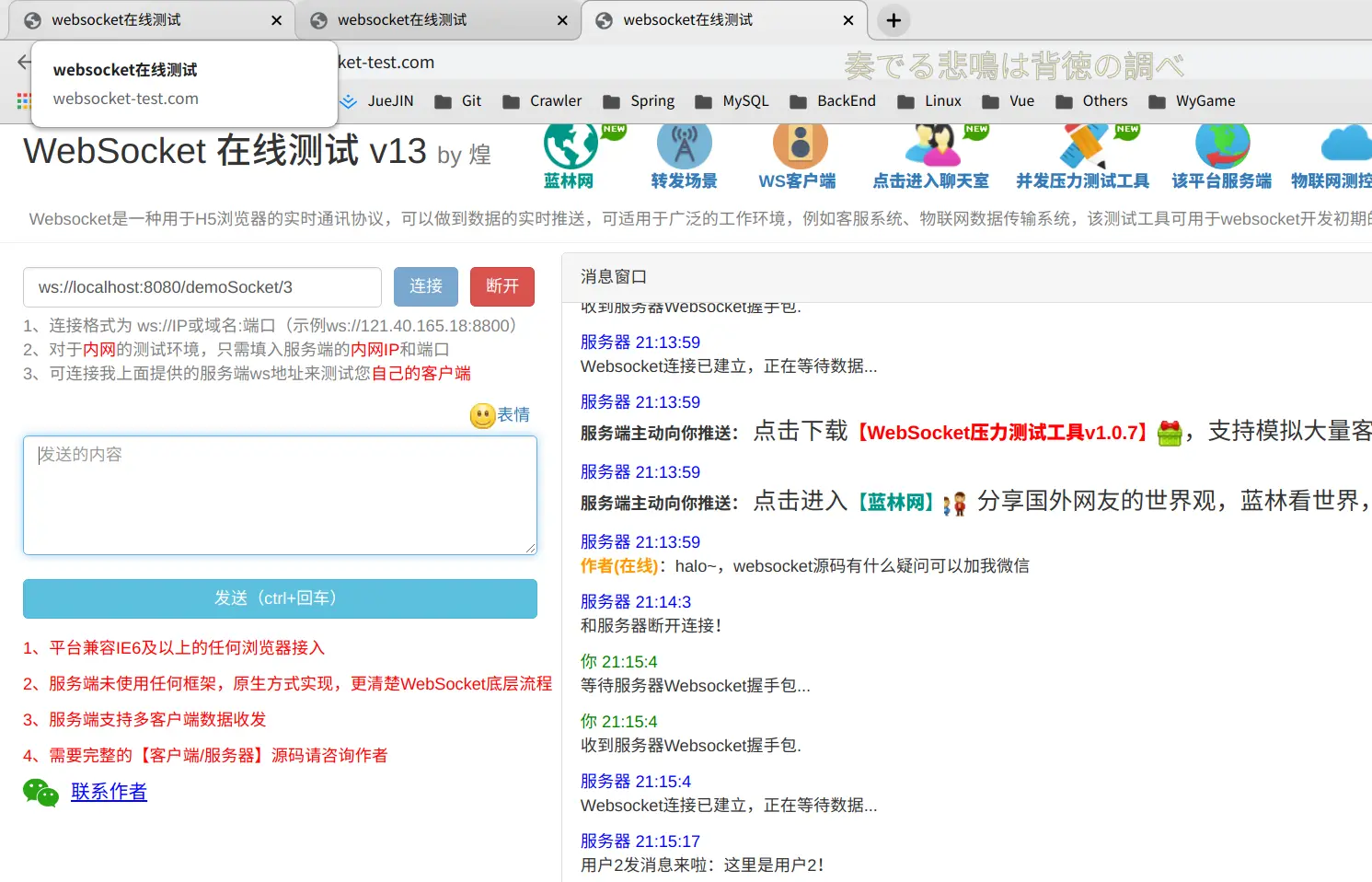The width and height of the screenshot is (1372, 882).
Task: Click the people icon beside 【蓝林网】
Action: coord(955,504)
